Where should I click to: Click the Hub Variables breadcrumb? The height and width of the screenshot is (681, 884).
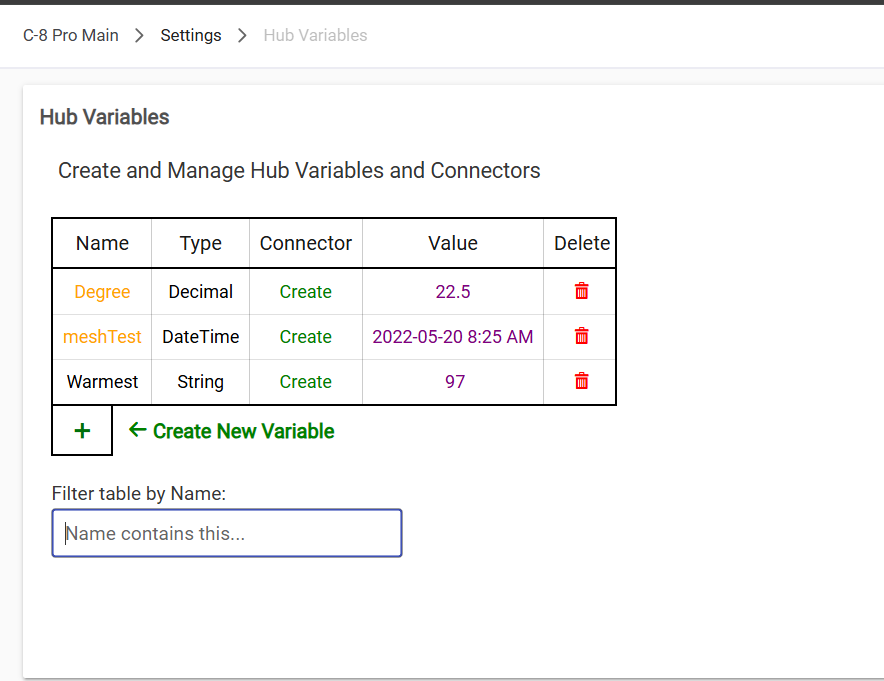[315, 35]
